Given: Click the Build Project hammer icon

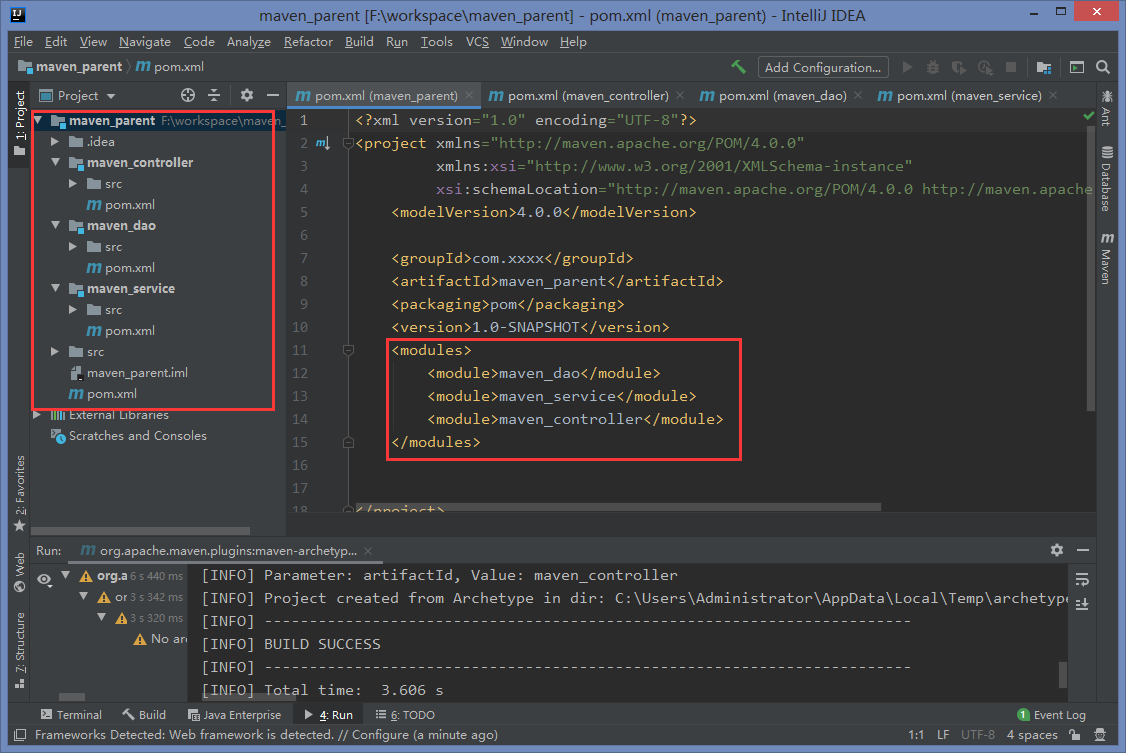Looking at the screenshot, I should coord(738,67).
